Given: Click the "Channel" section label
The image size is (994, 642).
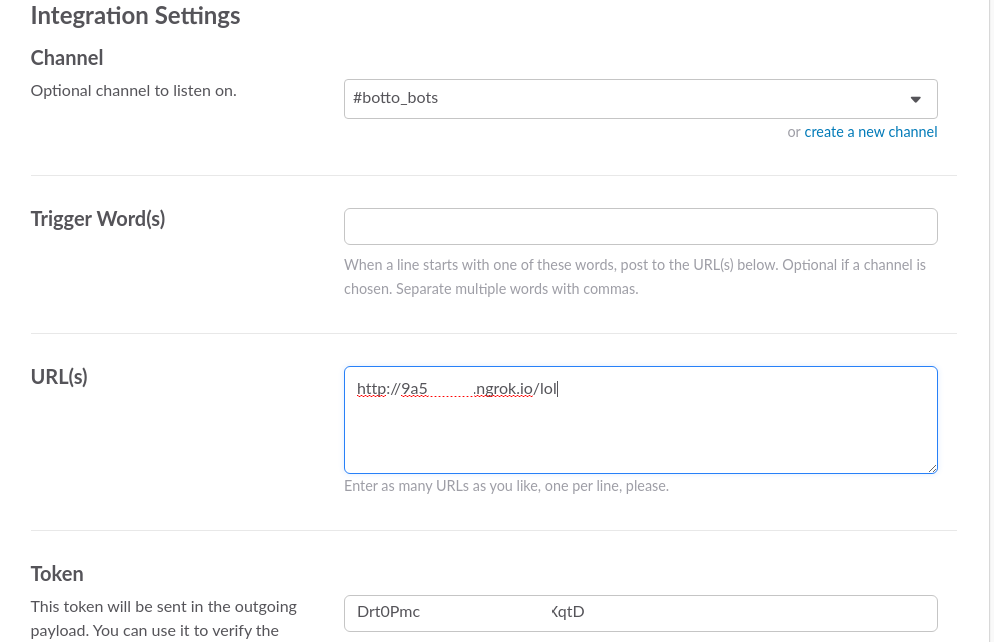Looking at the screenshot, I should click(x=67, y=58).
